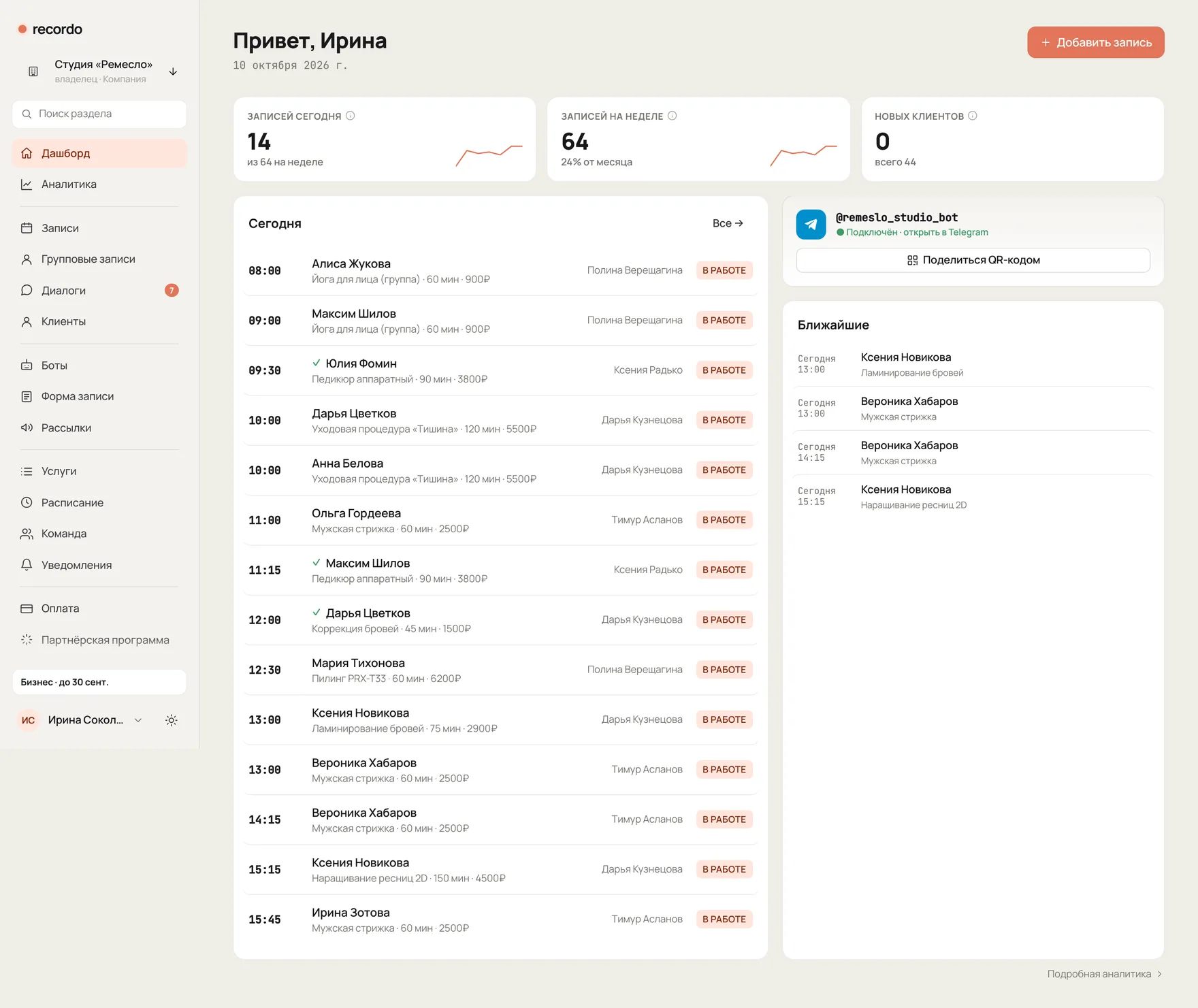Open Партнёрская программа

[99, 640]
